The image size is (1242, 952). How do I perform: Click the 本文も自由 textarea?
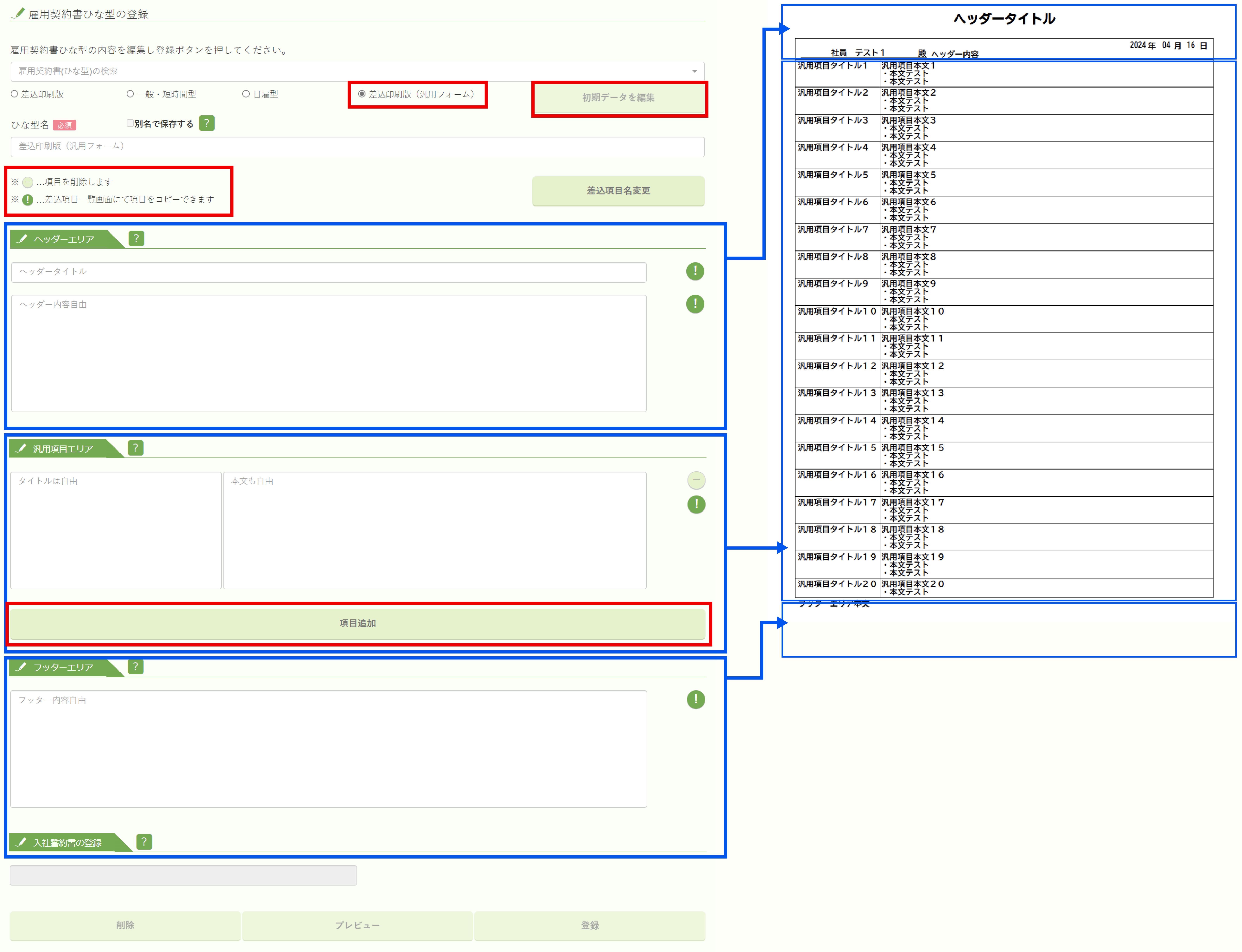(x=435, y=530)
